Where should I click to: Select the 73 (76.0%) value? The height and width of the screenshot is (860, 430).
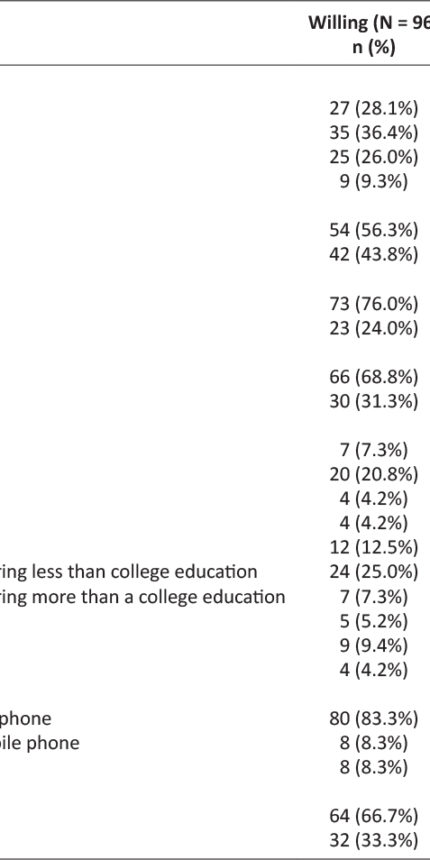click(374, 304)
